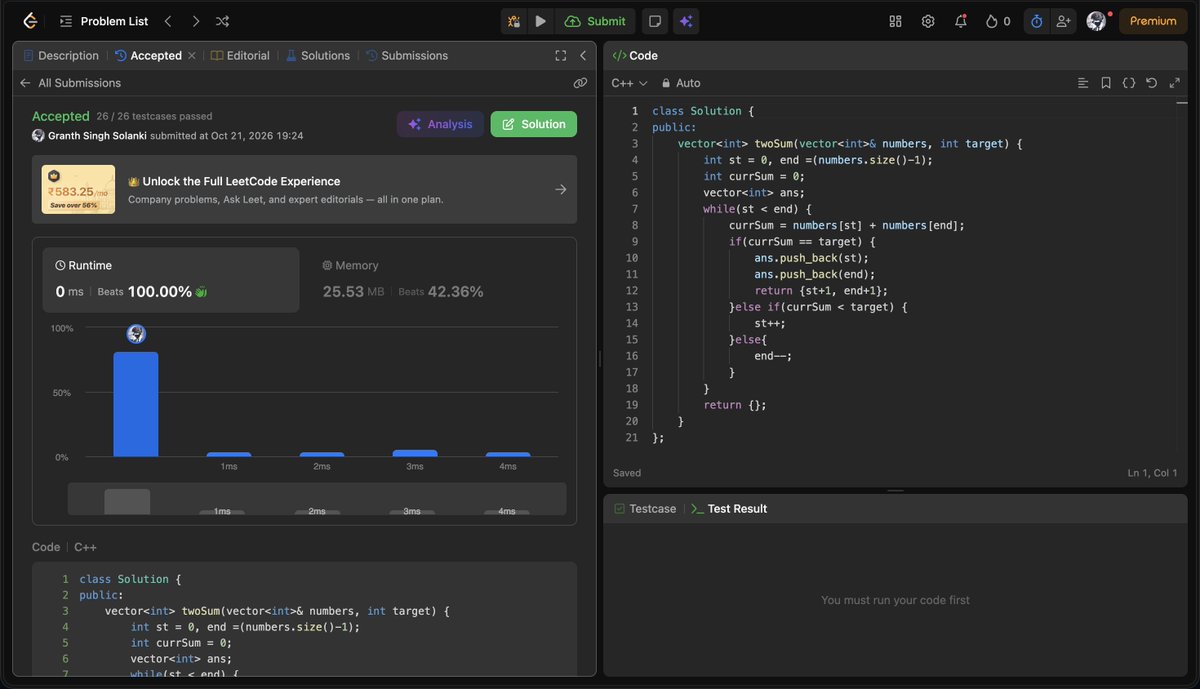Go to the next problem arrow

click(195, 21)
